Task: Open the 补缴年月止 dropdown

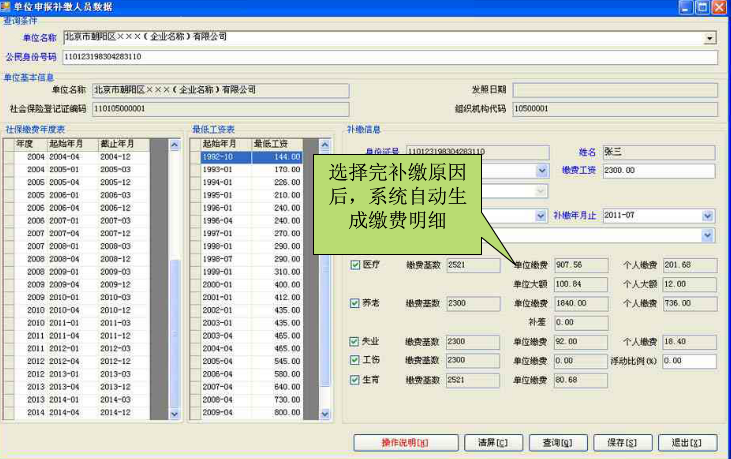Action: [x=708, y=216]
